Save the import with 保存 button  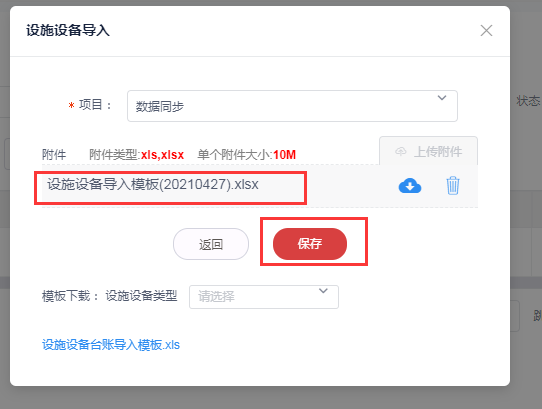[310, 244]
